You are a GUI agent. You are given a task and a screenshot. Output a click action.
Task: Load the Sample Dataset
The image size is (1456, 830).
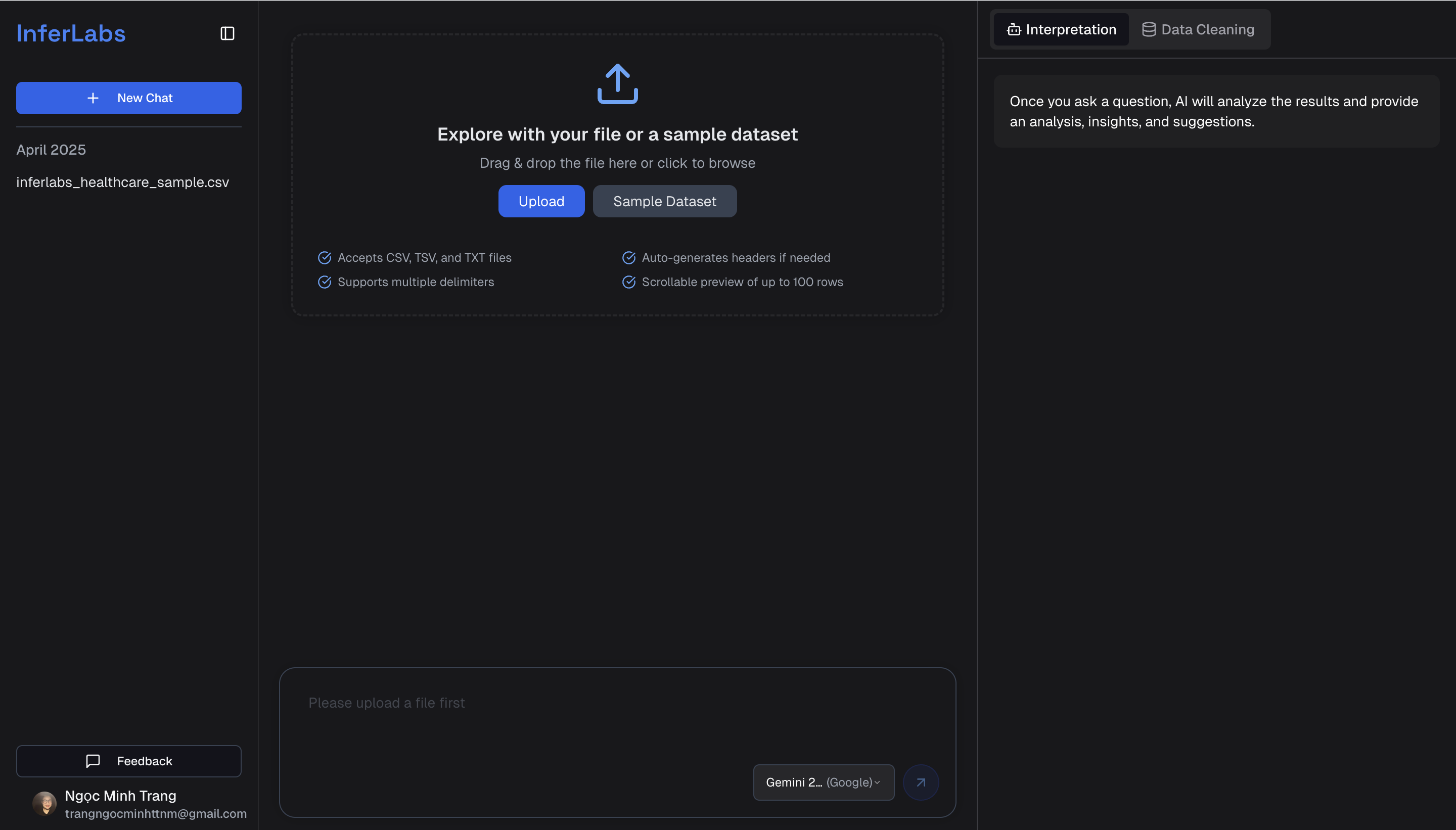click(665, 201)
